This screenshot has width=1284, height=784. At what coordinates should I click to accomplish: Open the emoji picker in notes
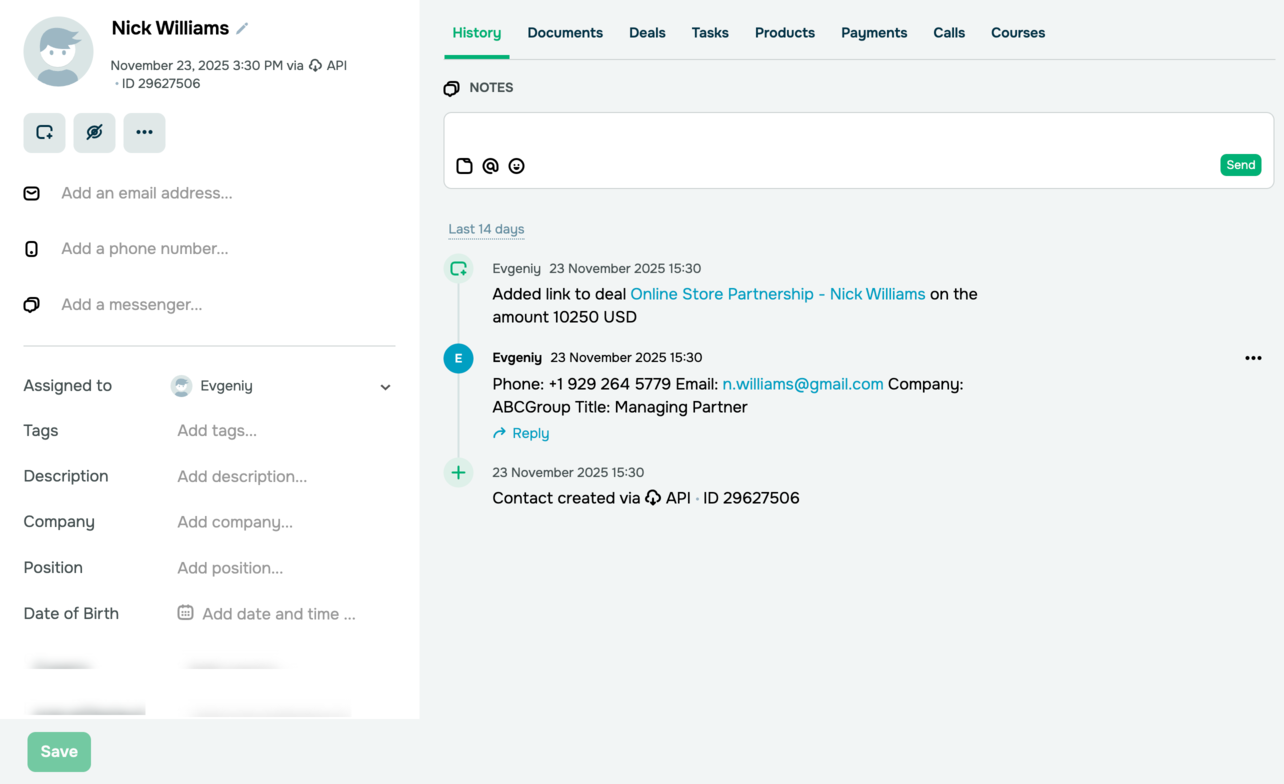click(516, 166)
